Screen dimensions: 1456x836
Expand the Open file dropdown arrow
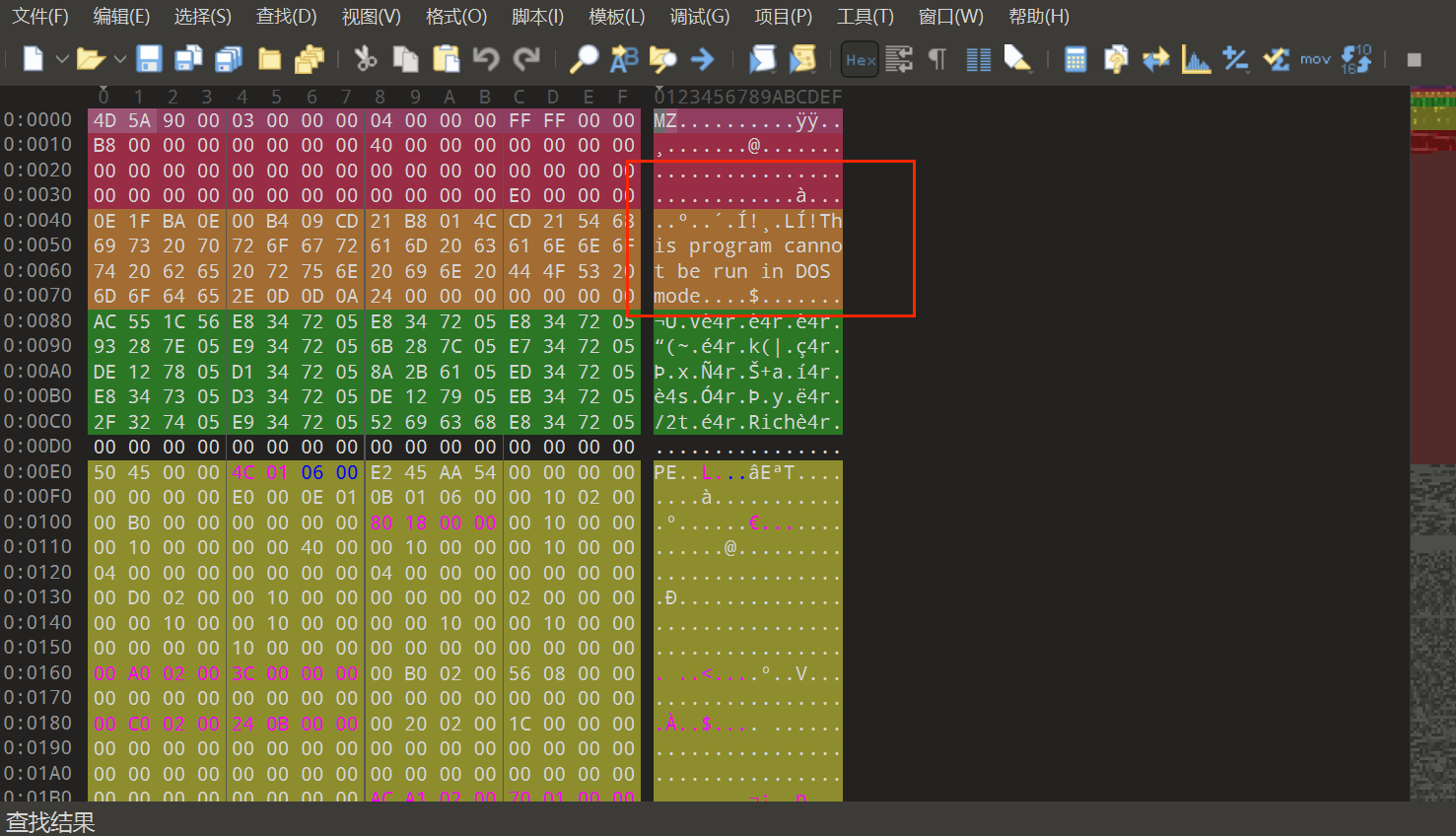coord(120,59)
